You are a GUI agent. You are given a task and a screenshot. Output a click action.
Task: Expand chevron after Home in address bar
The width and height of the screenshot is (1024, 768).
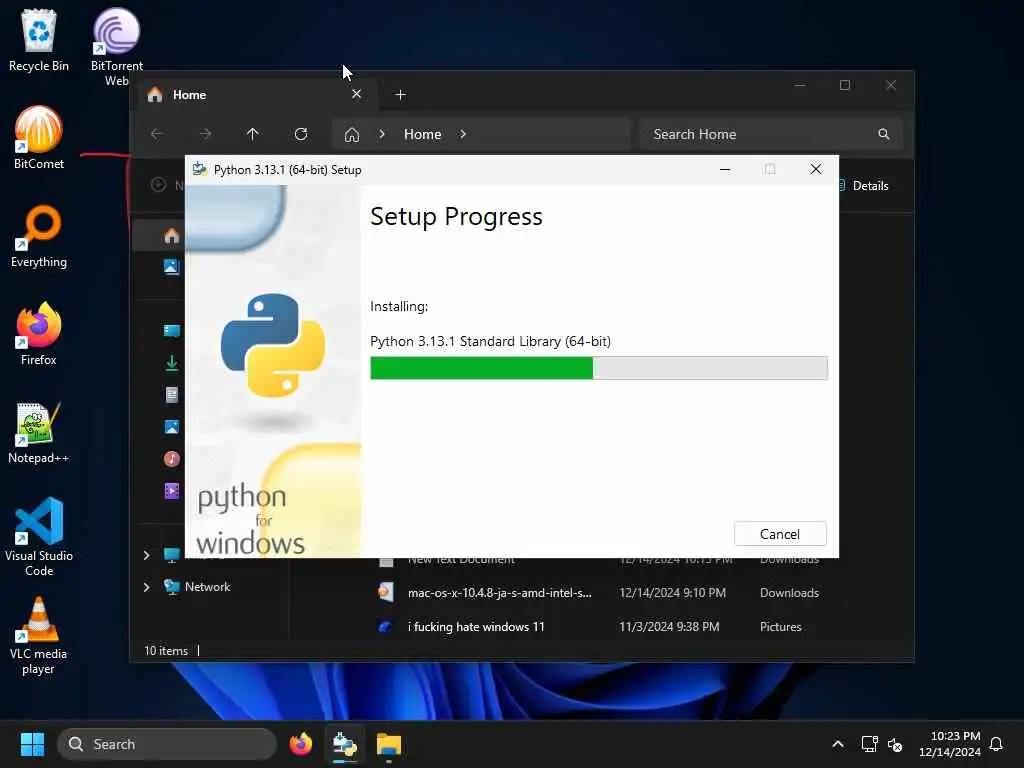coord(463,134)
